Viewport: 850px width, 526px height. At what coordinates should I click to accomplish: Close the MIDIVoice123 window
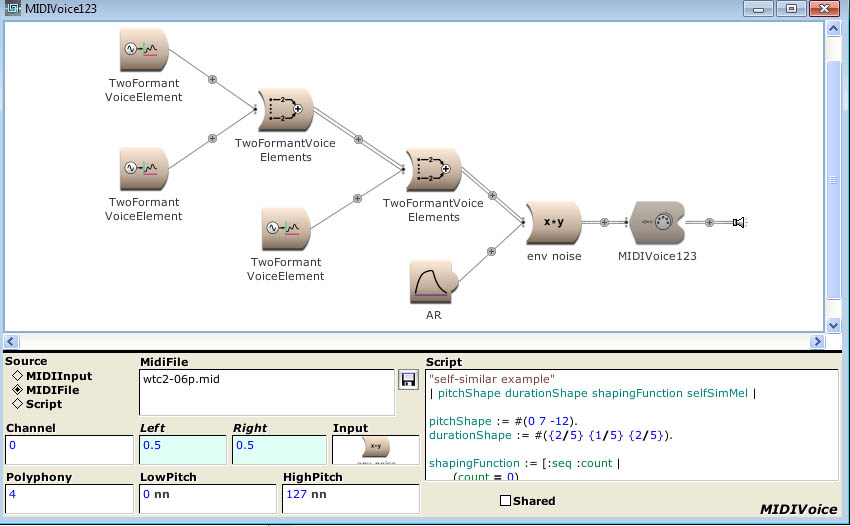click(x=825, y=9)
